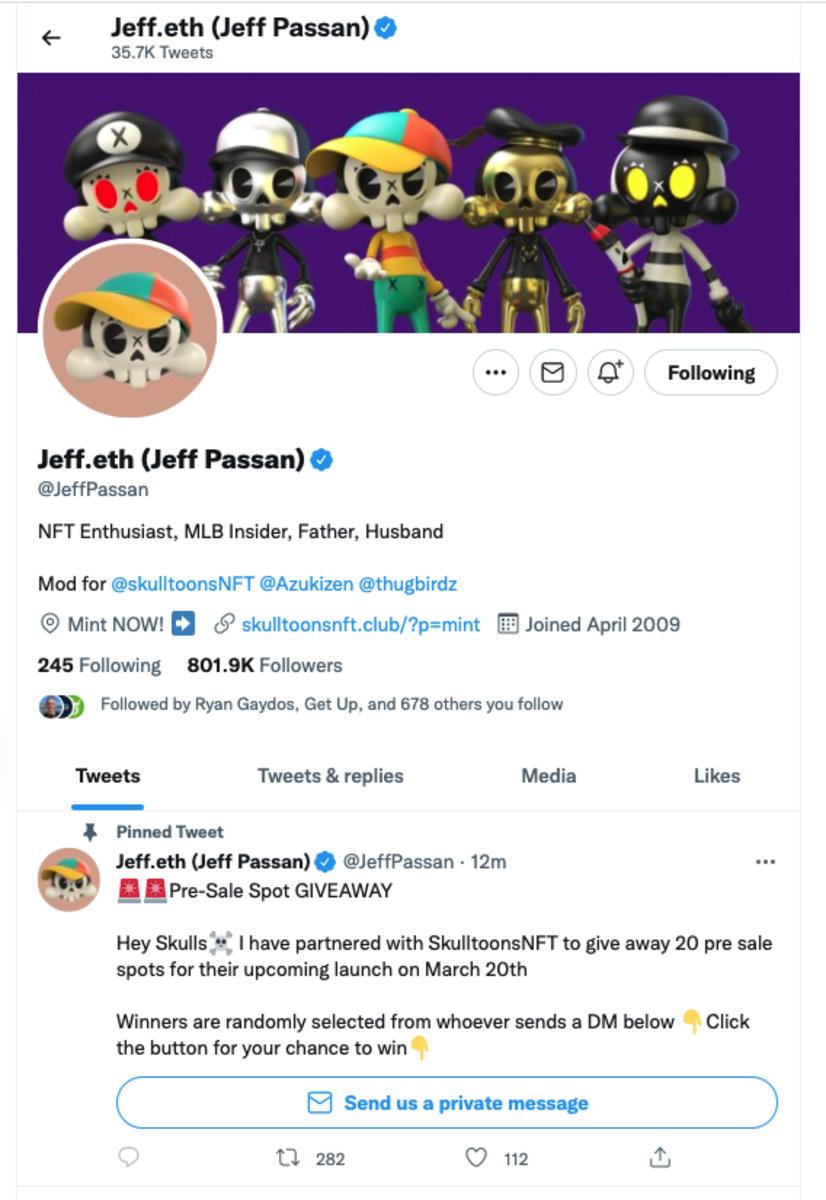View the 245 Following list
The height and width of the screenshot is (1200, 826).
pos(99,665)
